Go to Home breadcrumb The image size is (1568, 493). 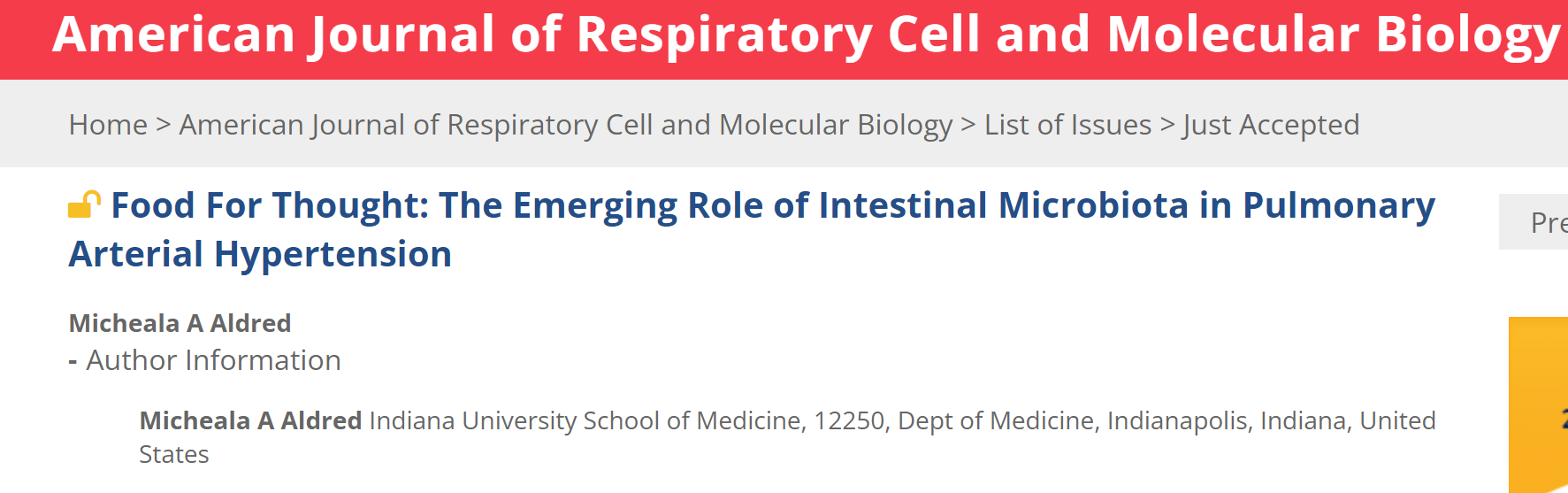108,125
